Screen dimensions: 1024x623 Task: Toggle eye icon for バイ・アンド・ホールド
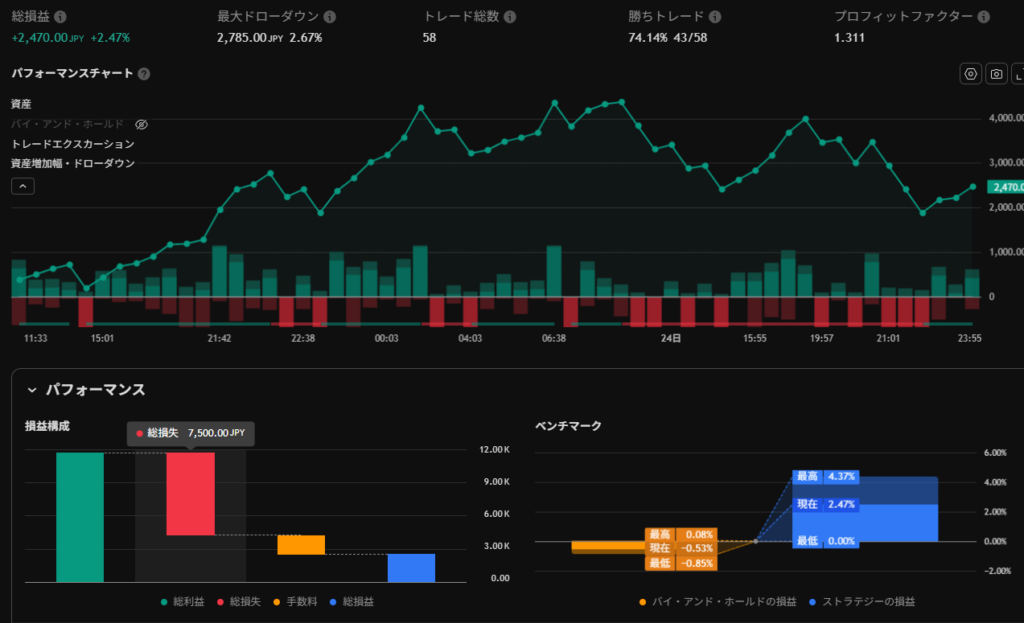141,124
